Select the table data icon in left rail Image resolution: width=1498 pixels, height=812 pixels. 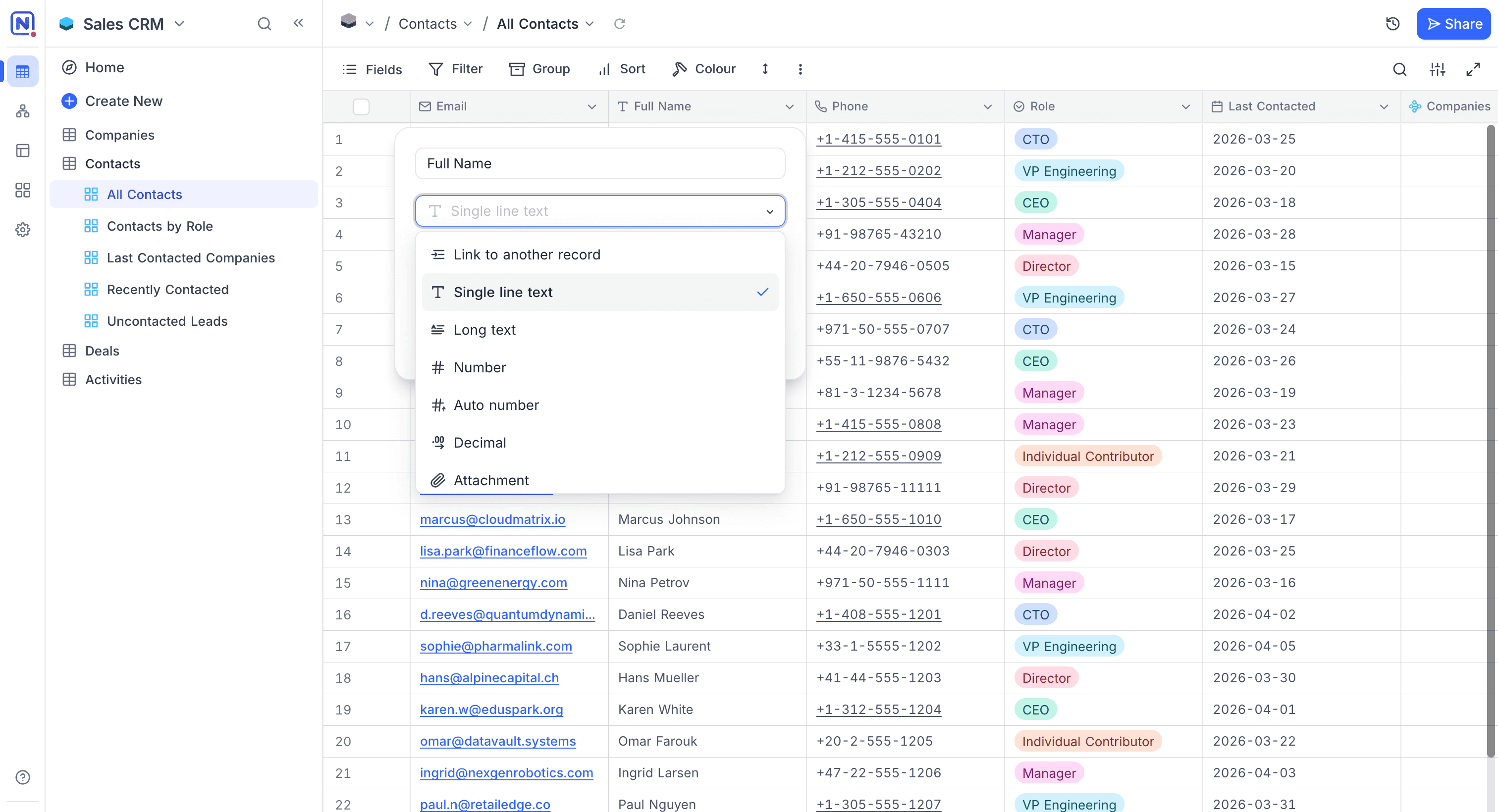click(23, 72)
